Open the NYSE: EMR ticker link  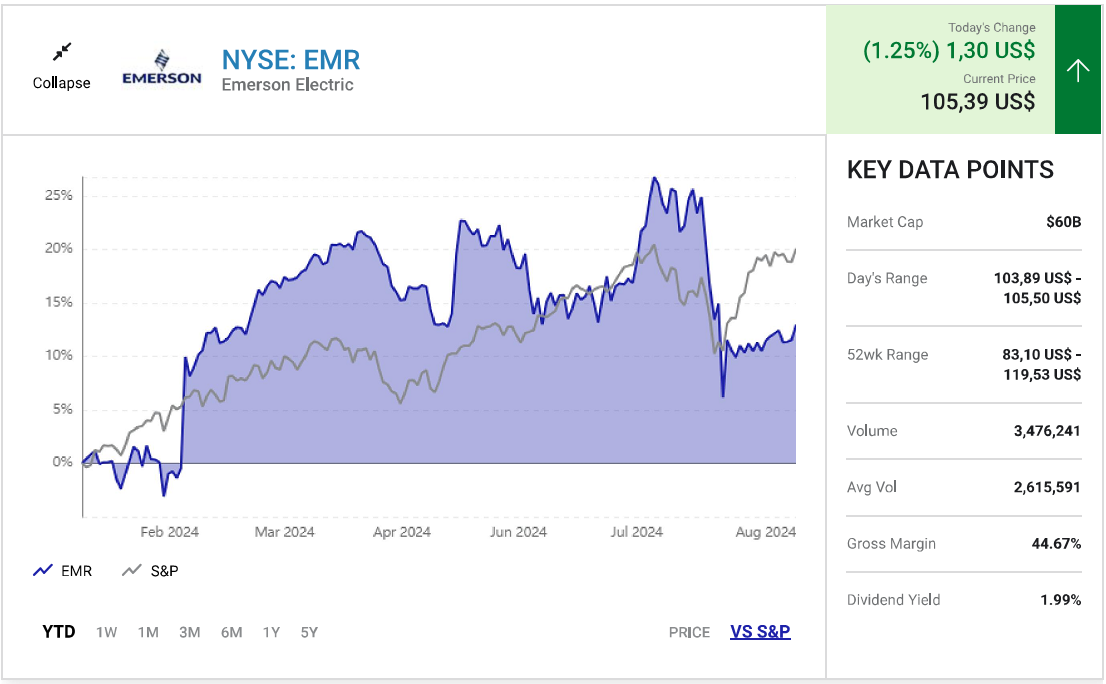tap(290, 59)
